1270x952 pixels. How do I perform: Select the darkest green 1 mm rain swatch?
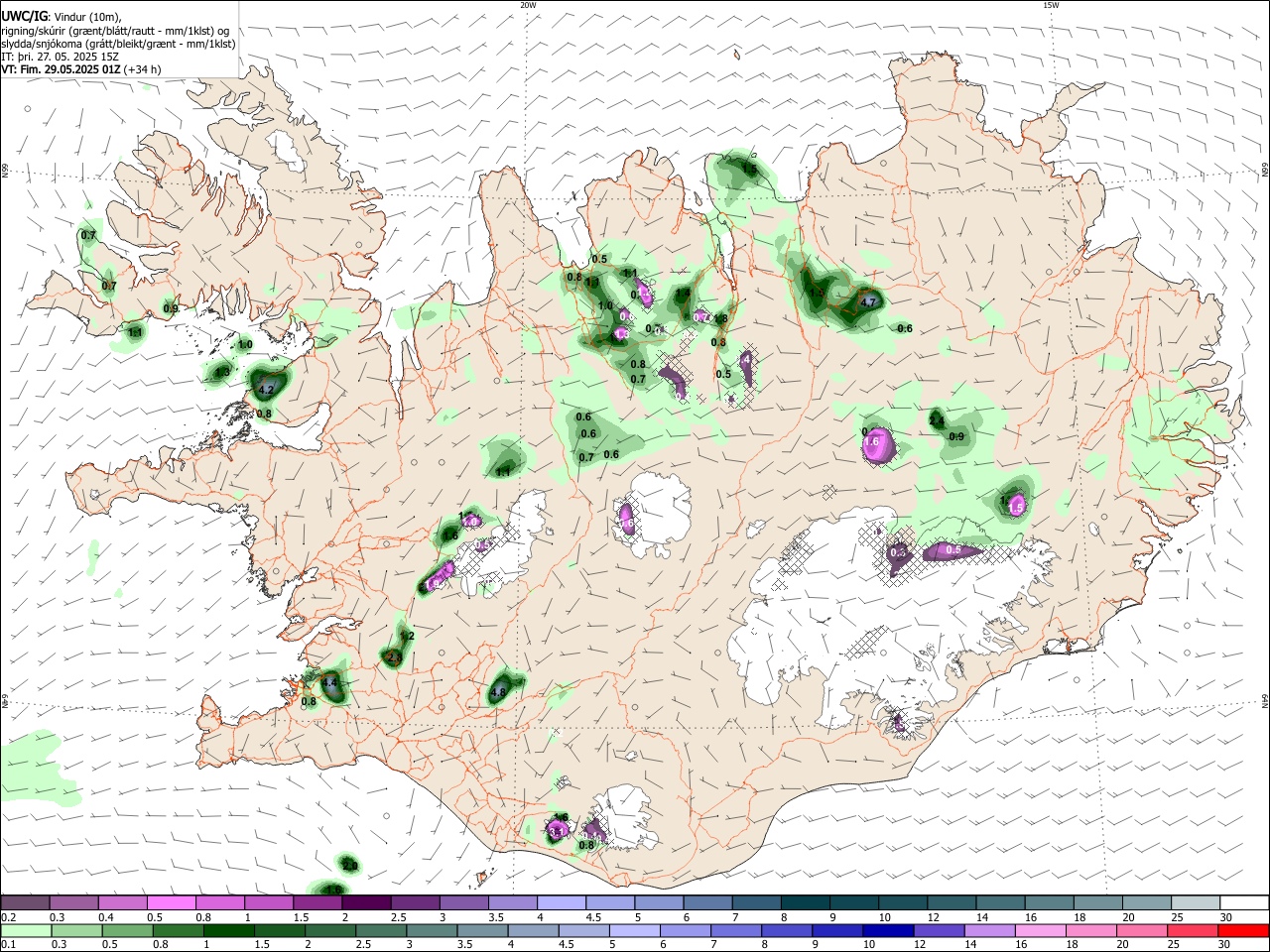point(228,930)
